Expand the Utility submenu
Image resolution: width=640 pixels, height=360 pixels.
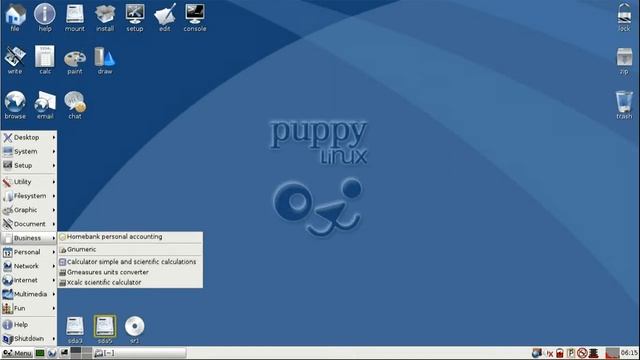click(29, 182)
